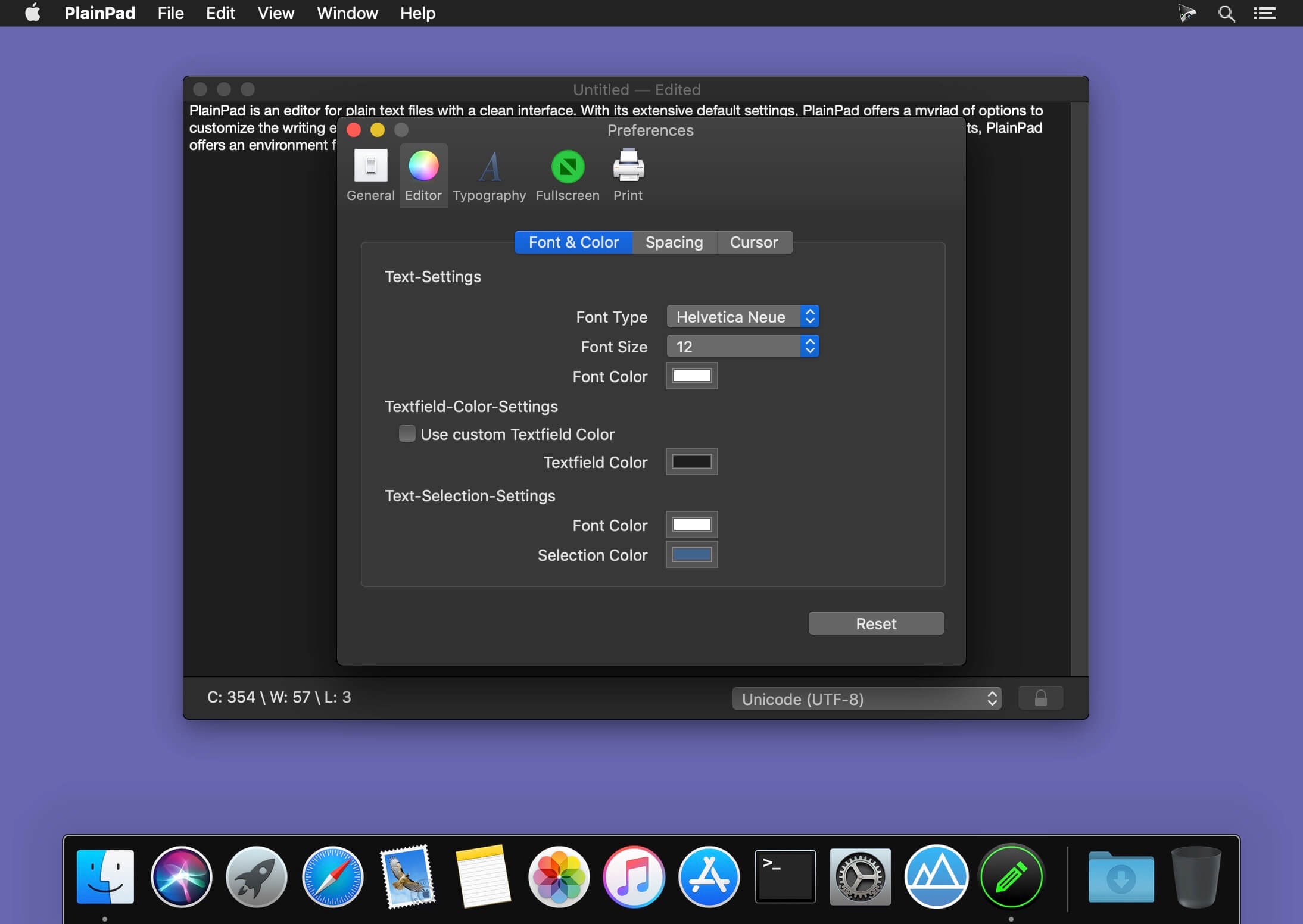Open System Preferences gear in Dock

[x=860, y=876]
